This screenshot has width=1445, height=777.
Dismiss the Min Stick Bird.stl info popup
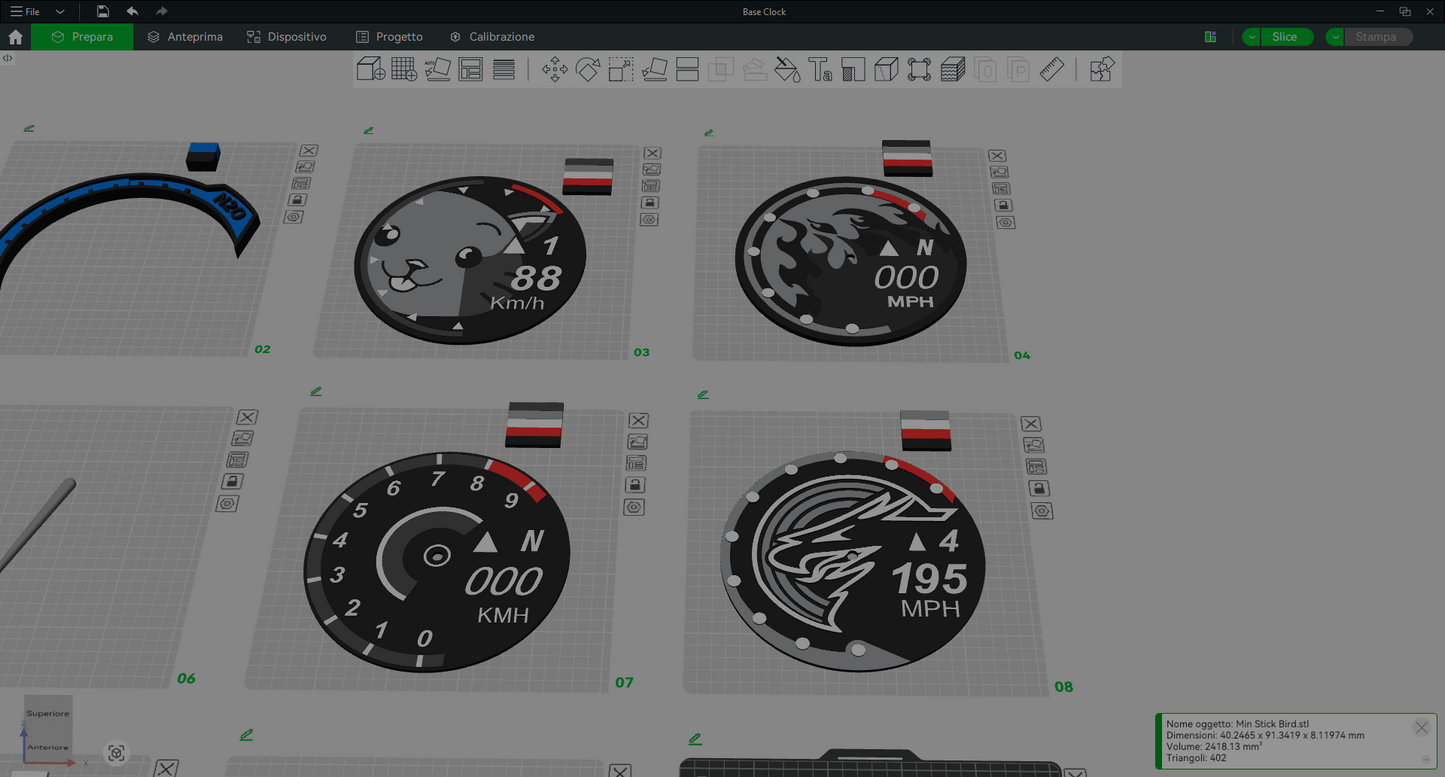(x=1421, y=728)
